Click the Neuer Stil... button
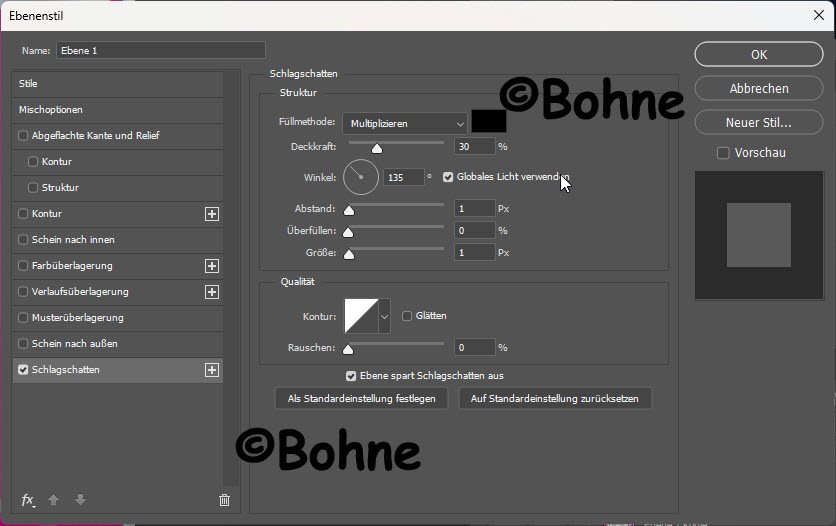This screenshot has width=836, height=526. pos(758,123)
